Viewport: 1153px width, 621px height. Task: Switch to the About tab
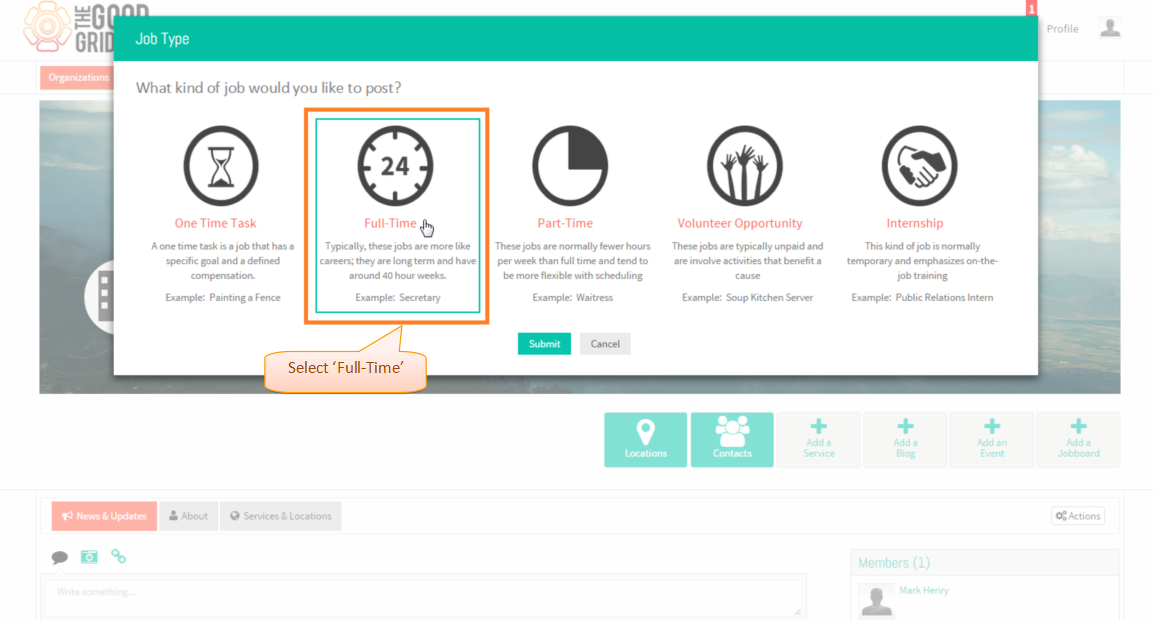[189, 516]
